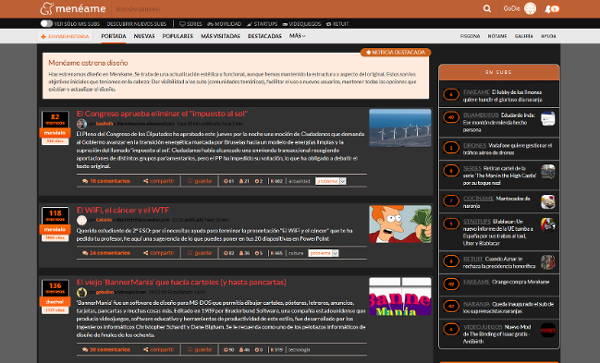Open FAKEAME 'El lobby de las limones' item

coord(502,96)
